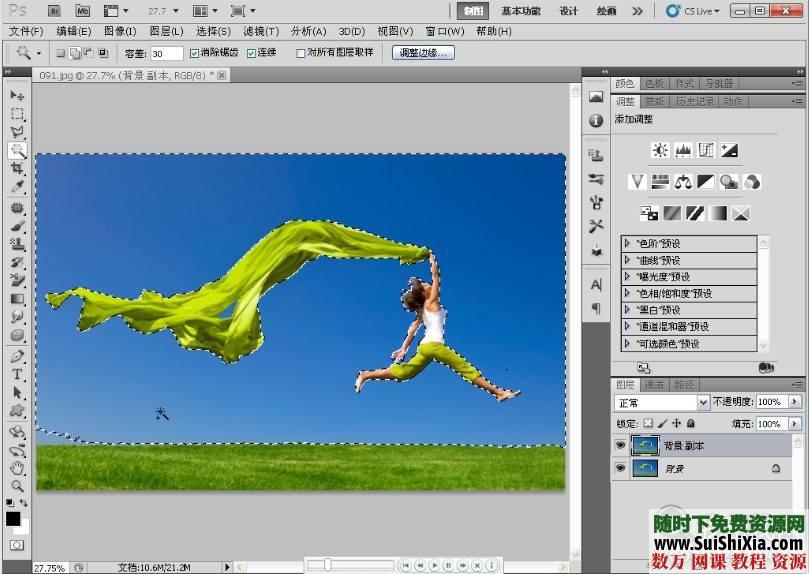Expand the "黑白" presets group
The width and height of the screenshot is (809, 574).
click(x=627, y=310)
